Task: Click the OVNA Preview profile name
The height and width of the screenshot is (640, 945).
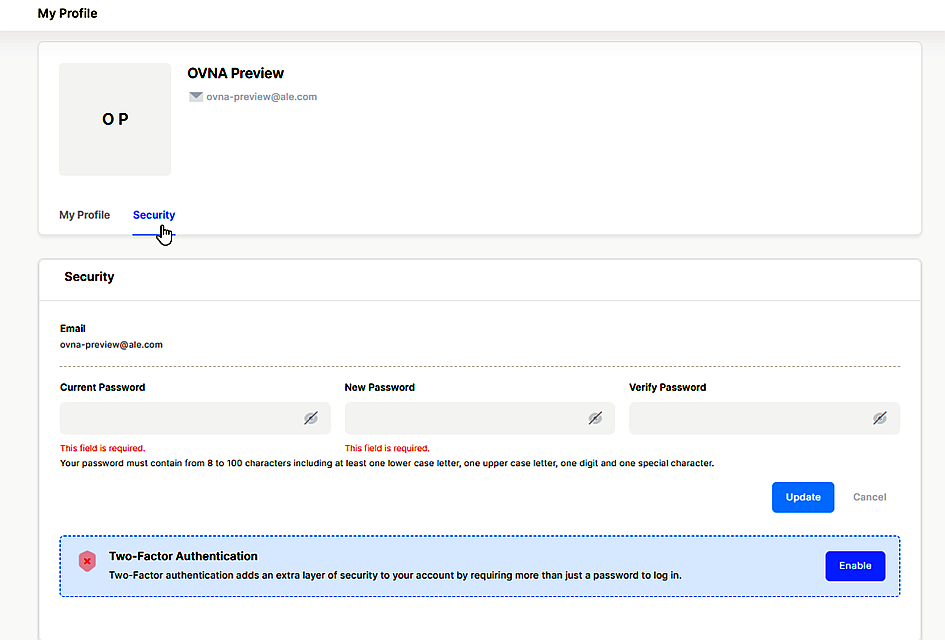Action: (x=236, y=73)
